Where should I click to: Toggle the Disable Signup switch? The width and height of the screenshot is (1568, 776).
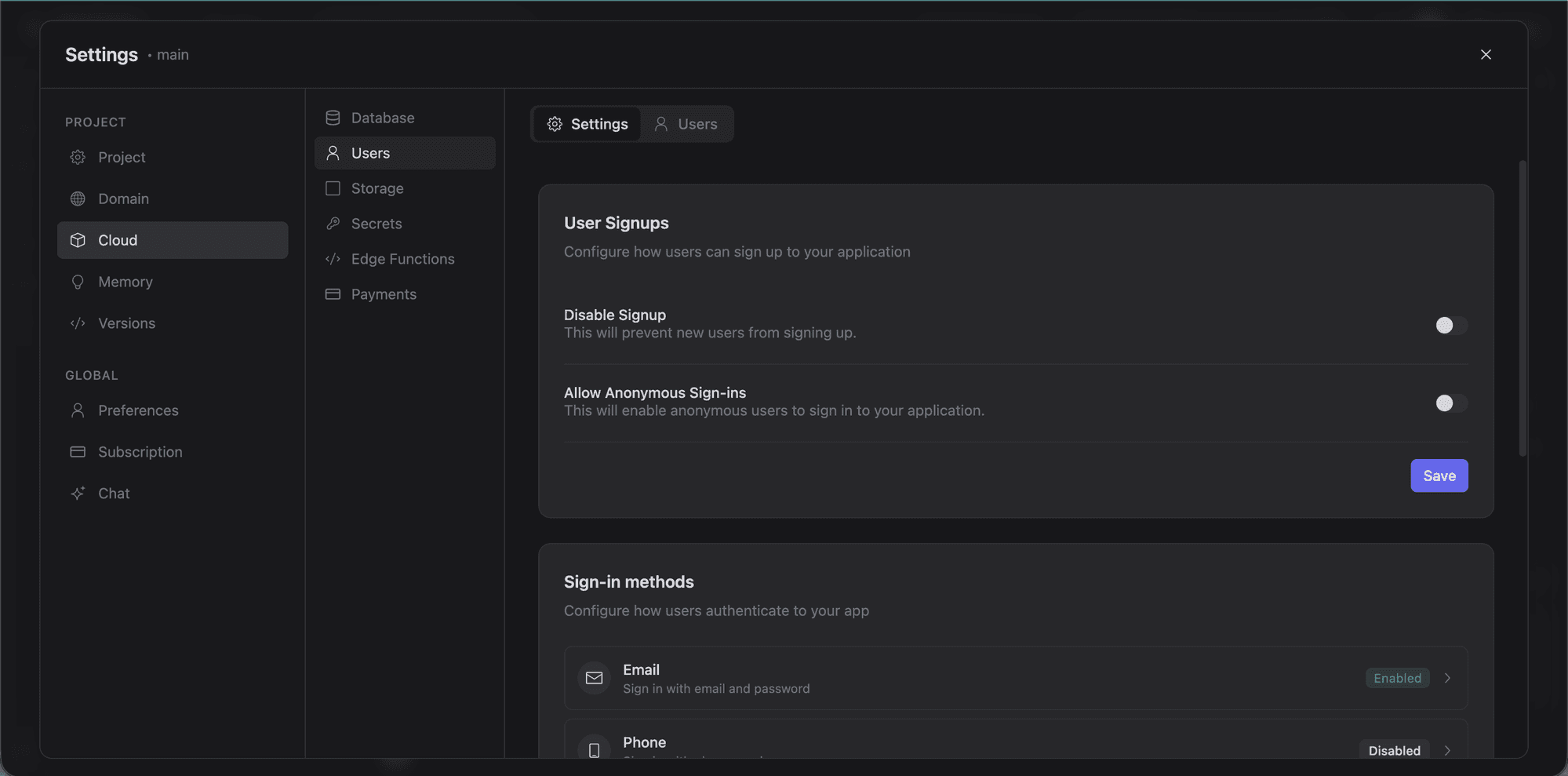click(x=1450, y=325)
